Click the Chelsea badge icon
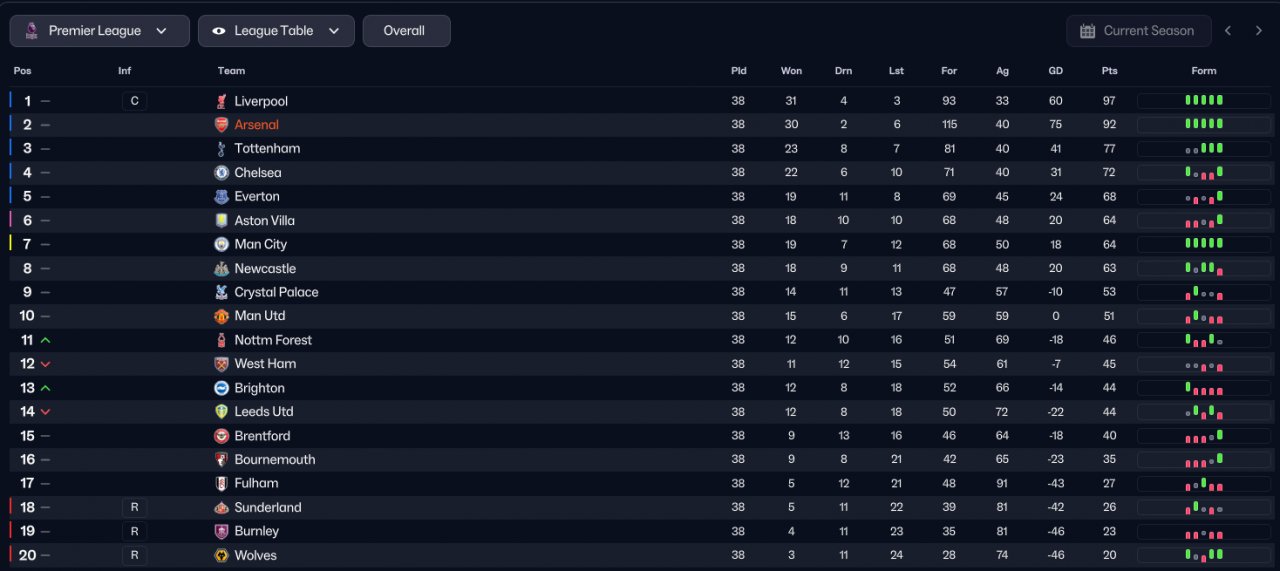 pyautogui.click(x=221, y=173)
